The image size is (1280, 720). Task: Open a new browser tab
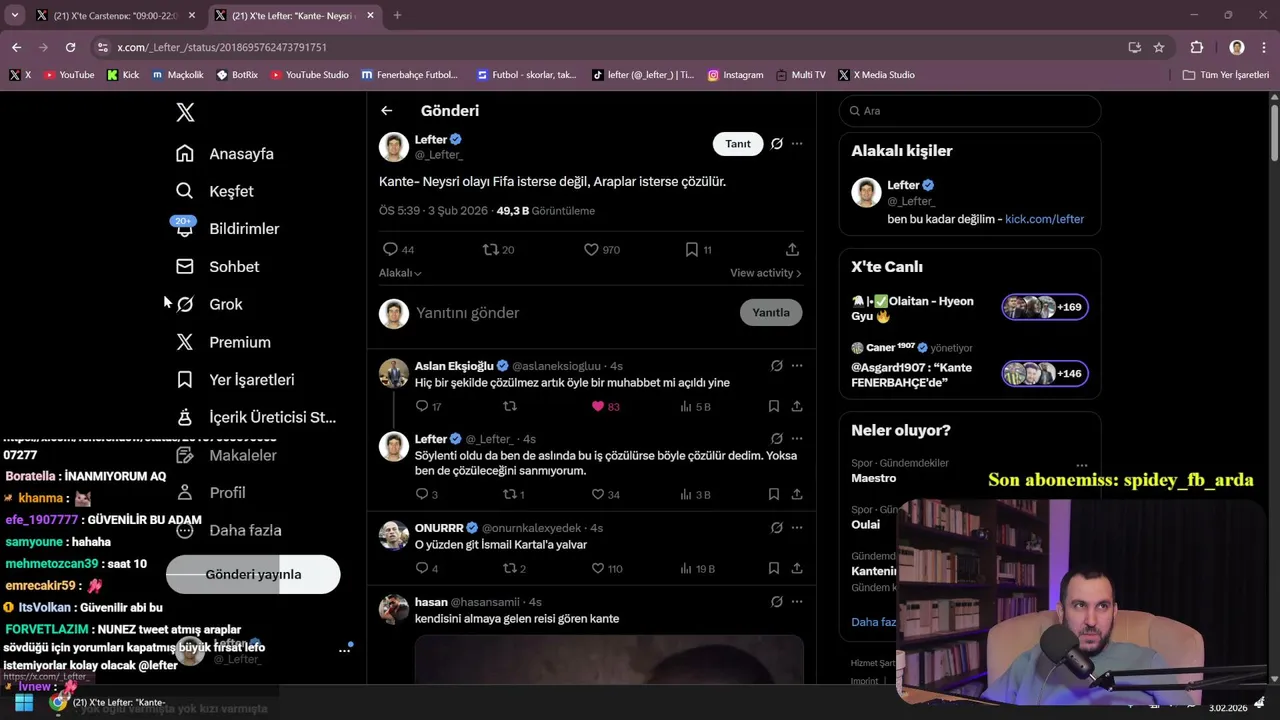click(x=397, y=15)
